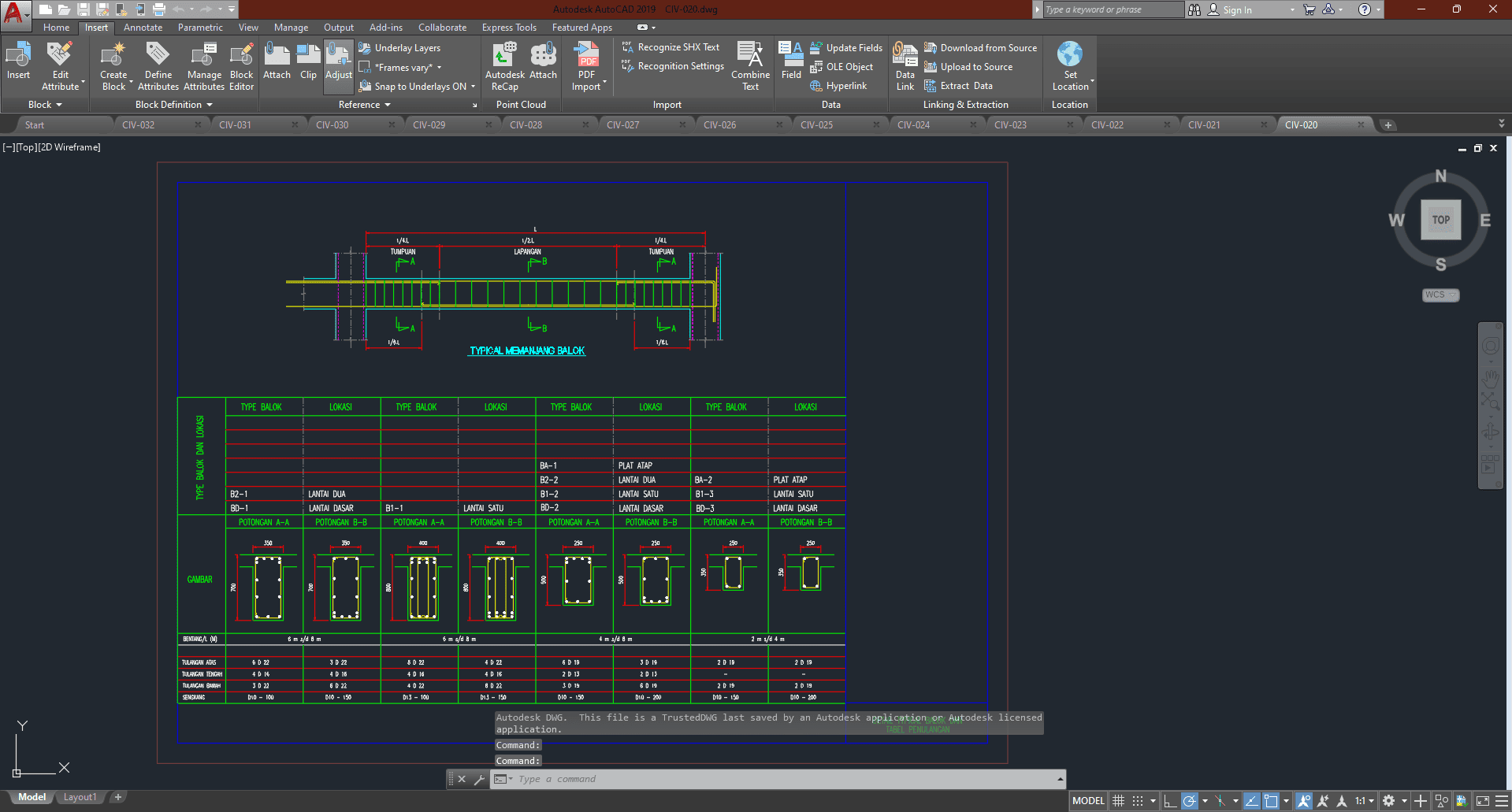Toggle ortho mode in status bar
The height and width of the screenshot is (812, 1512).
tap(1170, 801)
